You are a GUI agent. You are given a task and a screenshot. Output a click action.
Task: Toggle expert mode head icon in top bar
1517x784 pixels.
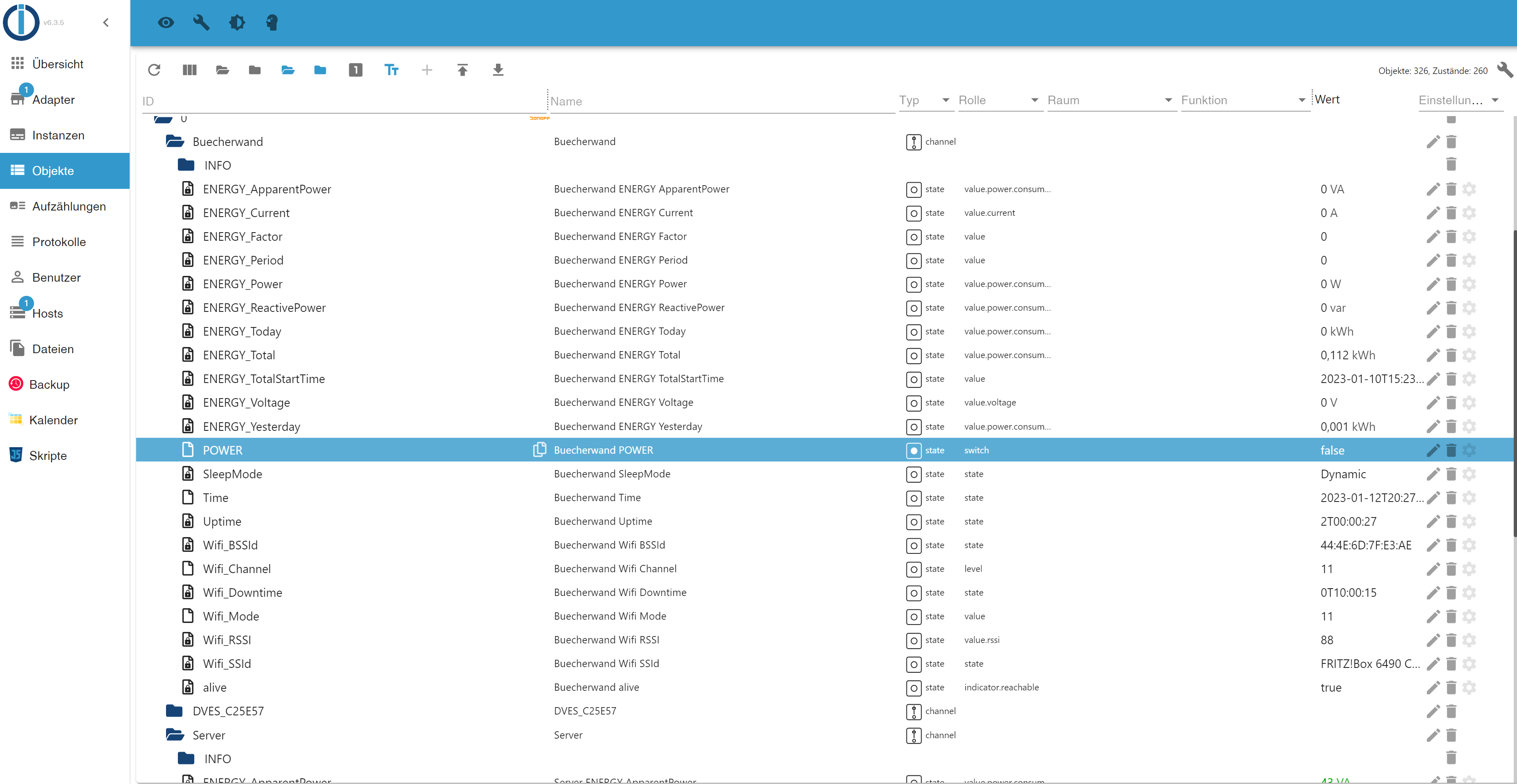272,22
